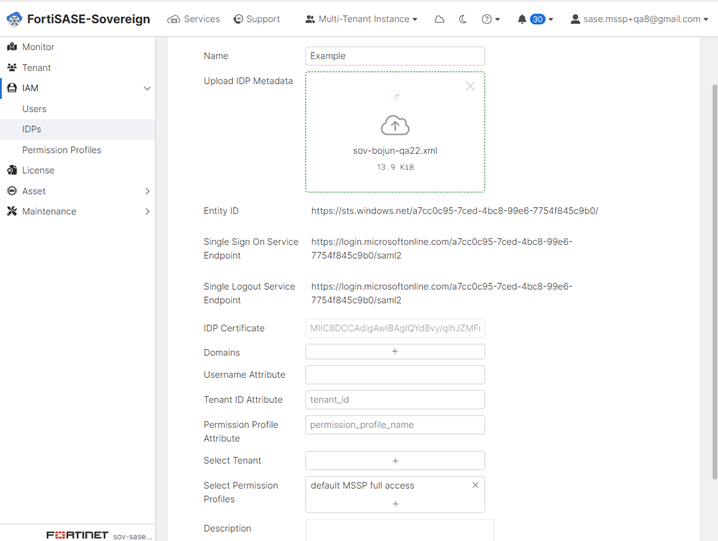Open notifications bell with 30 badge

click(535, 19)
